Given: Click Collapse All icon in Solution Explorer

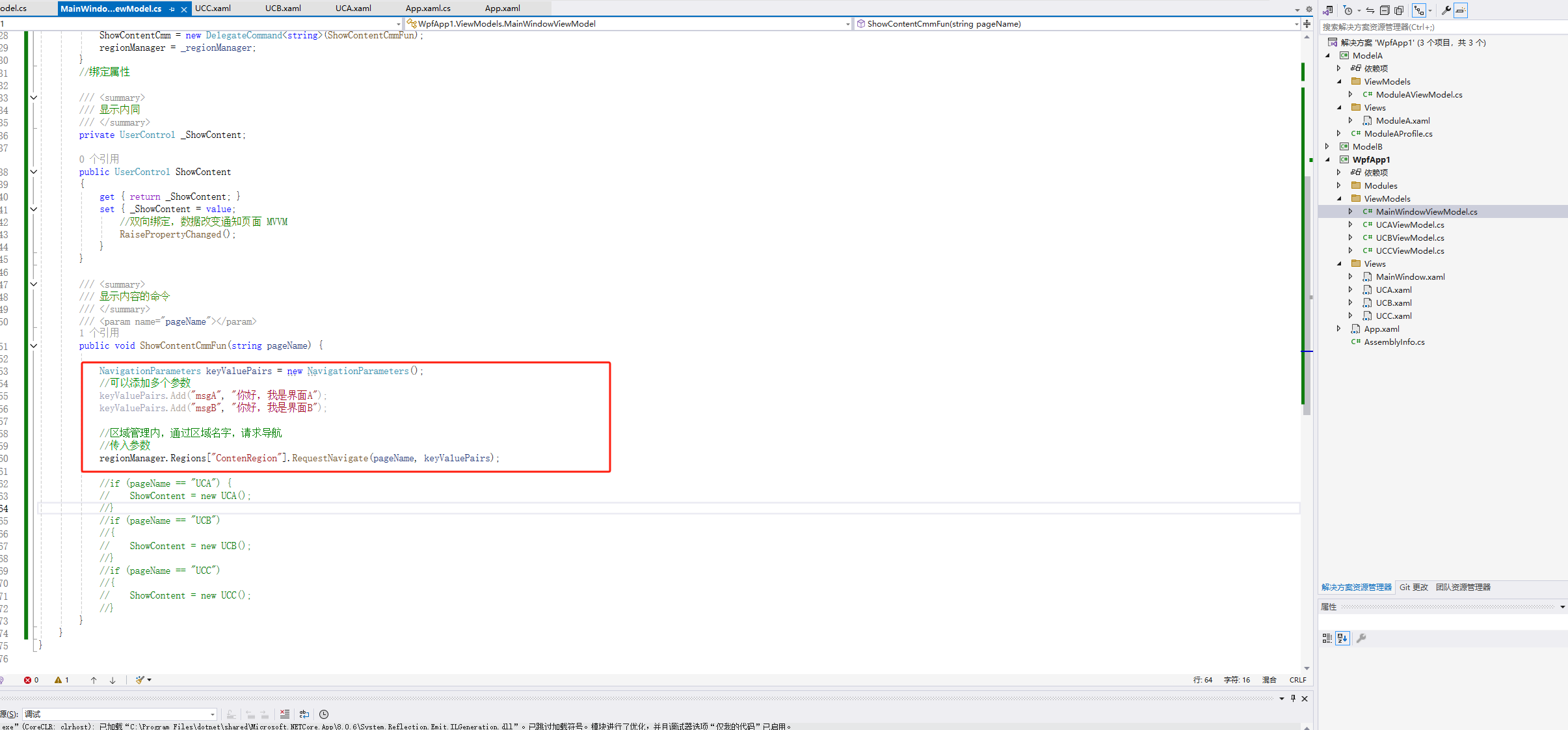Looking at the screenshot, I should coord(1385,10).
